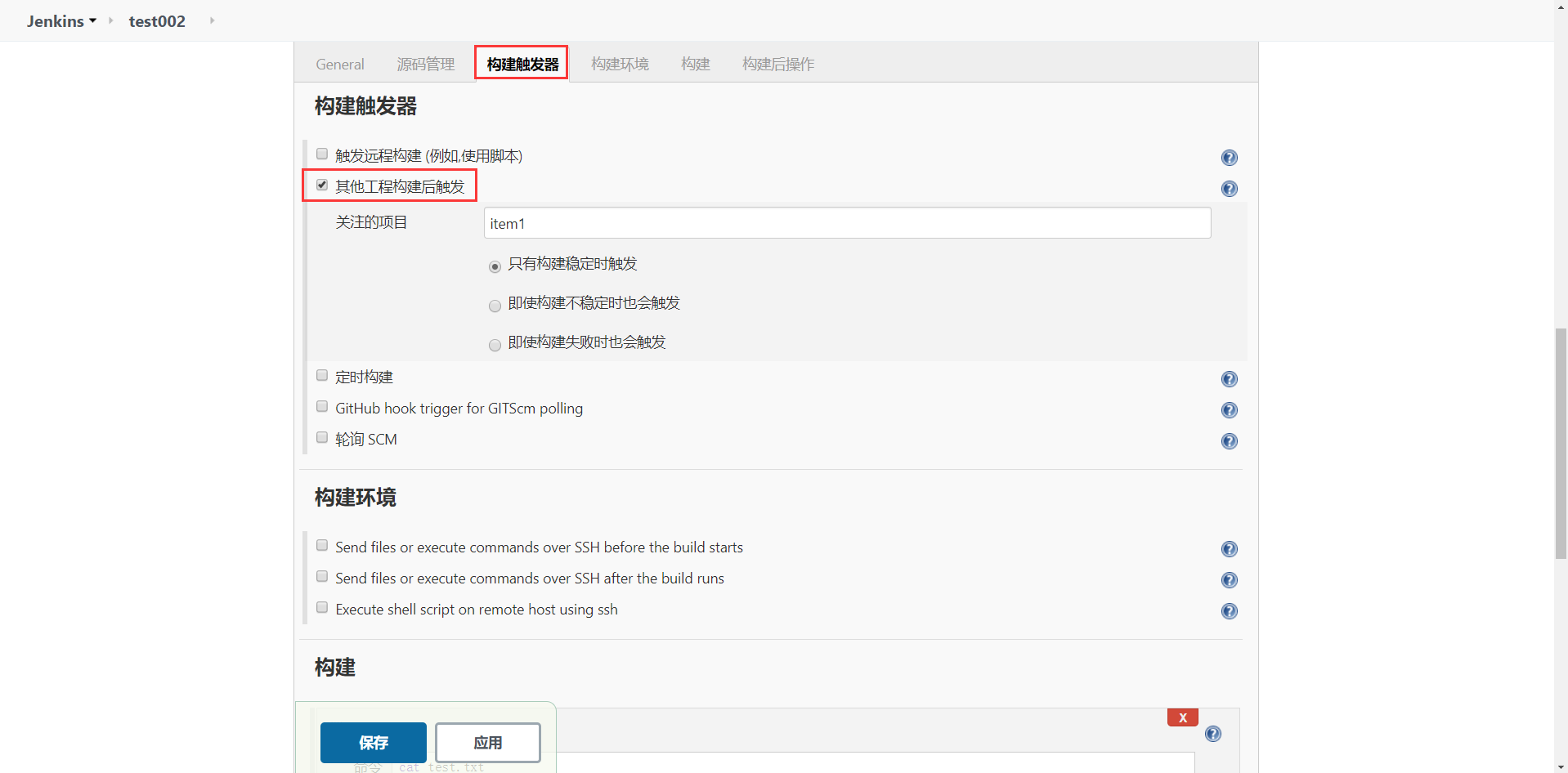Open help for GitHub hook trigger option
This screenshot has height=773, width=1568.
[x=1229, y=410]
